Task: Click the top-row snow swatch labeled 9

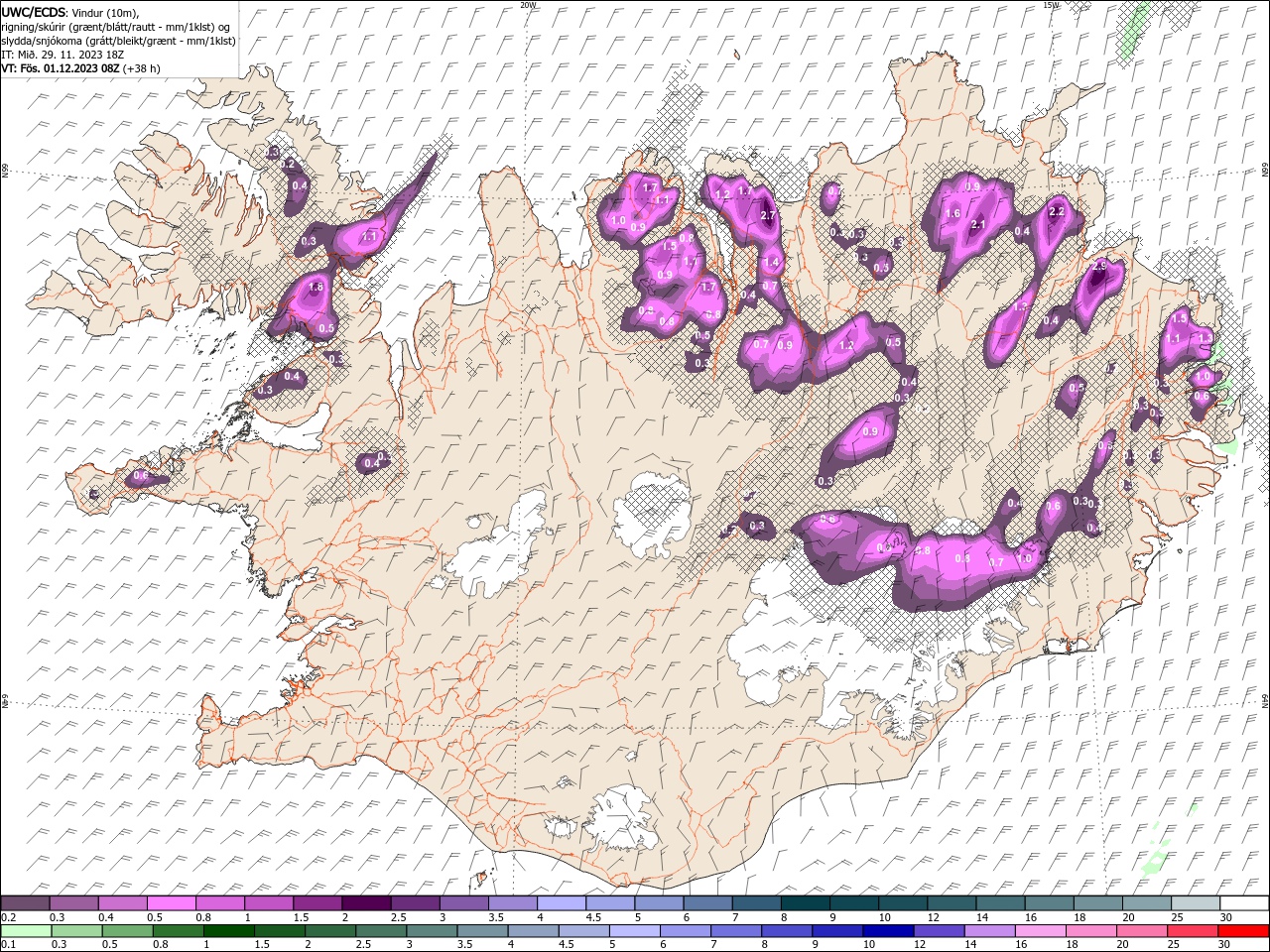Action: [x=853, y=902]
